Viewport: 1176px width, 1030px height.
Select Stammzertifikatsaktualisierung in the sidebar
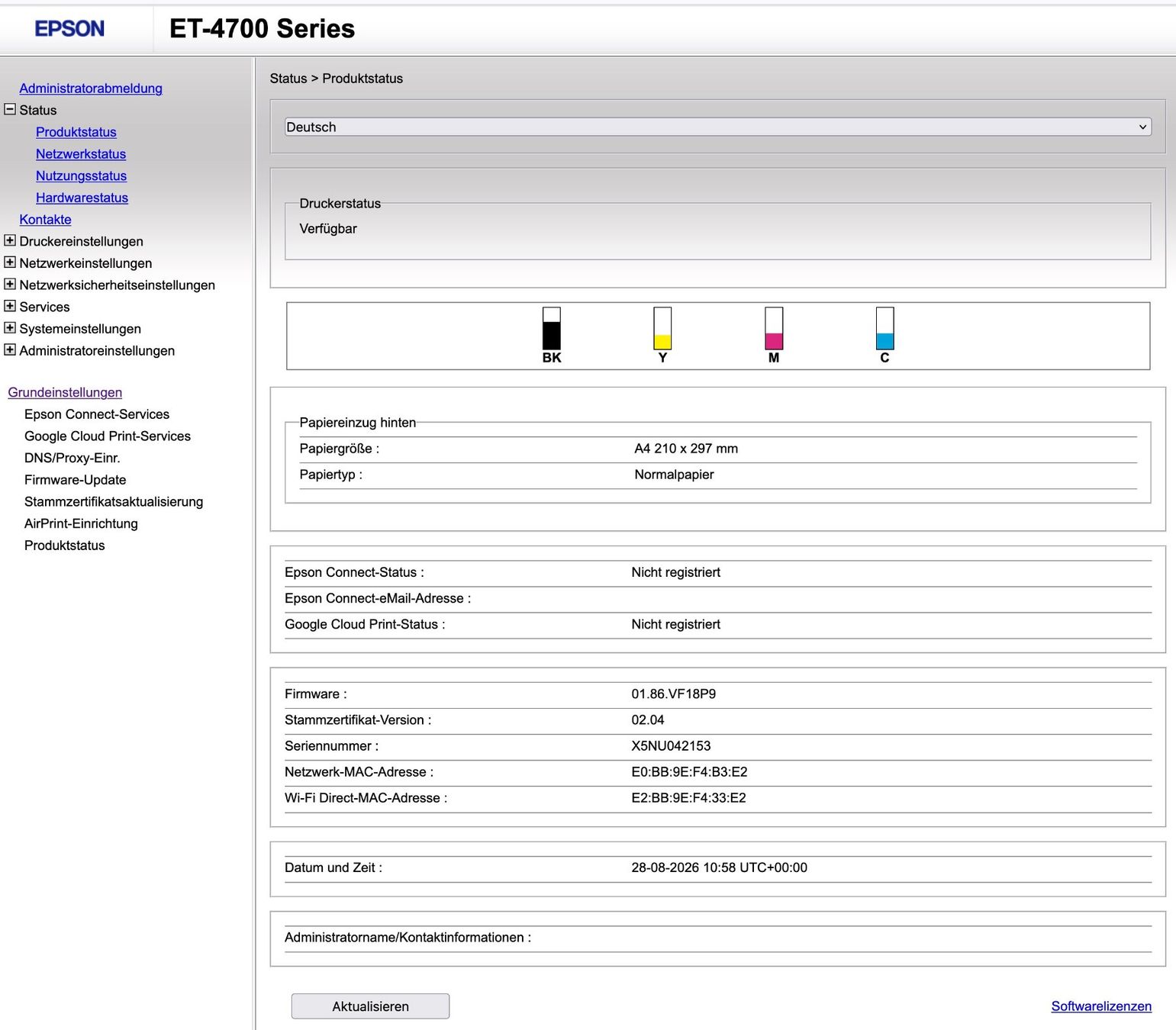[x=114, y=502]
